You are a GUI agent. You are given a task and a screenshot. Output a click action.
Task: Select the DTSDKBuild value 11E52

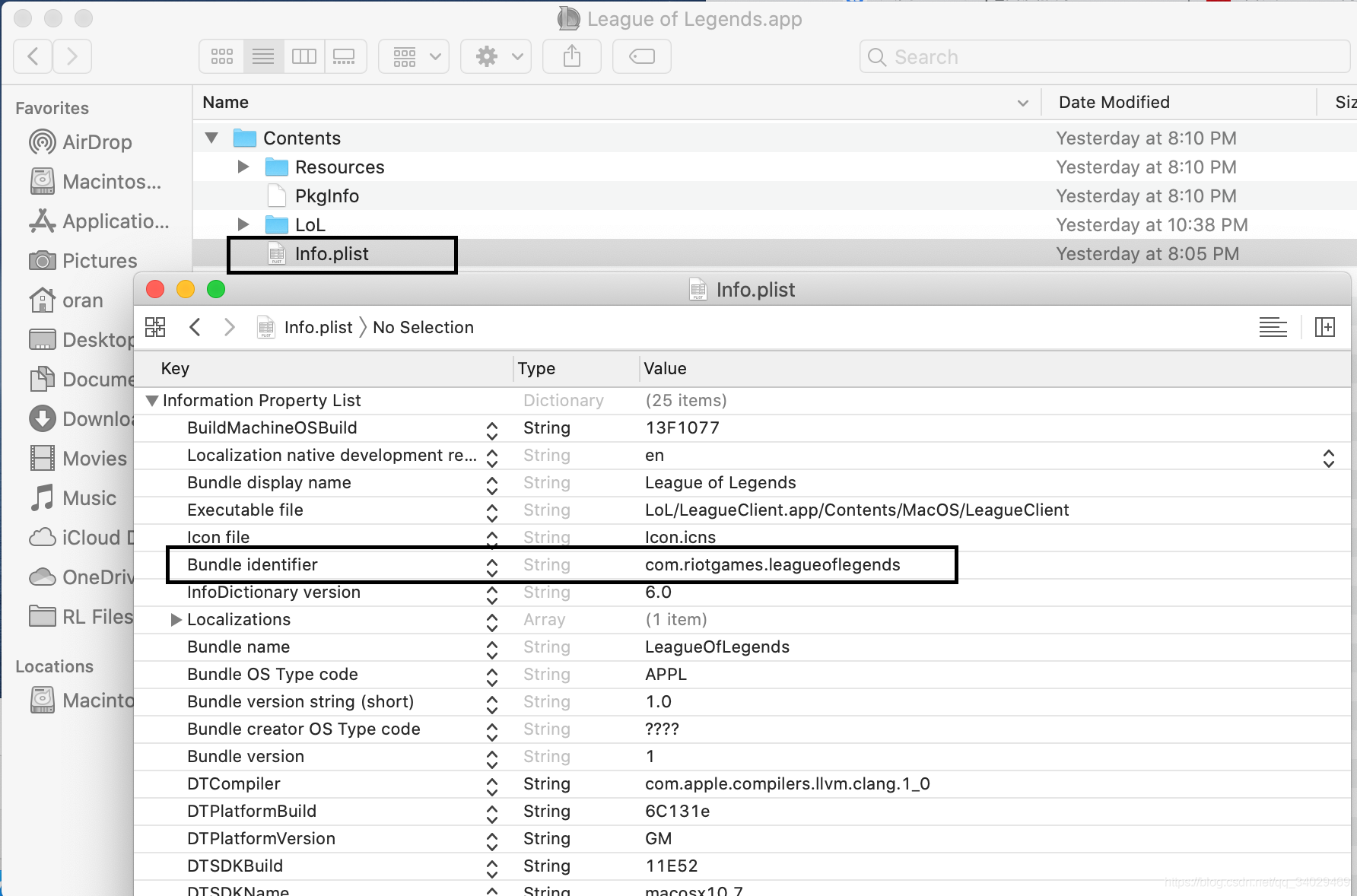(x=671, y=866)
